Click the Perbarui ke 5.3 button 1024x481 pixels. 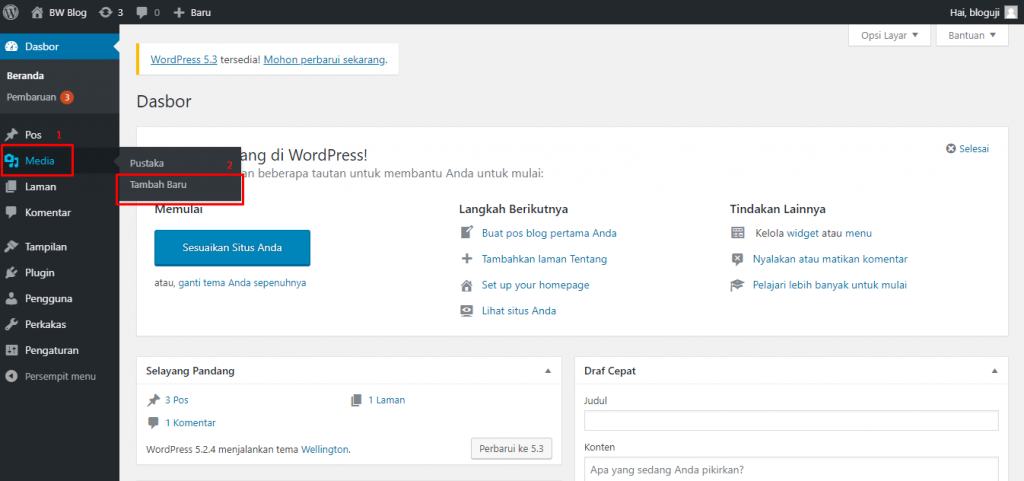click(510, 449)
